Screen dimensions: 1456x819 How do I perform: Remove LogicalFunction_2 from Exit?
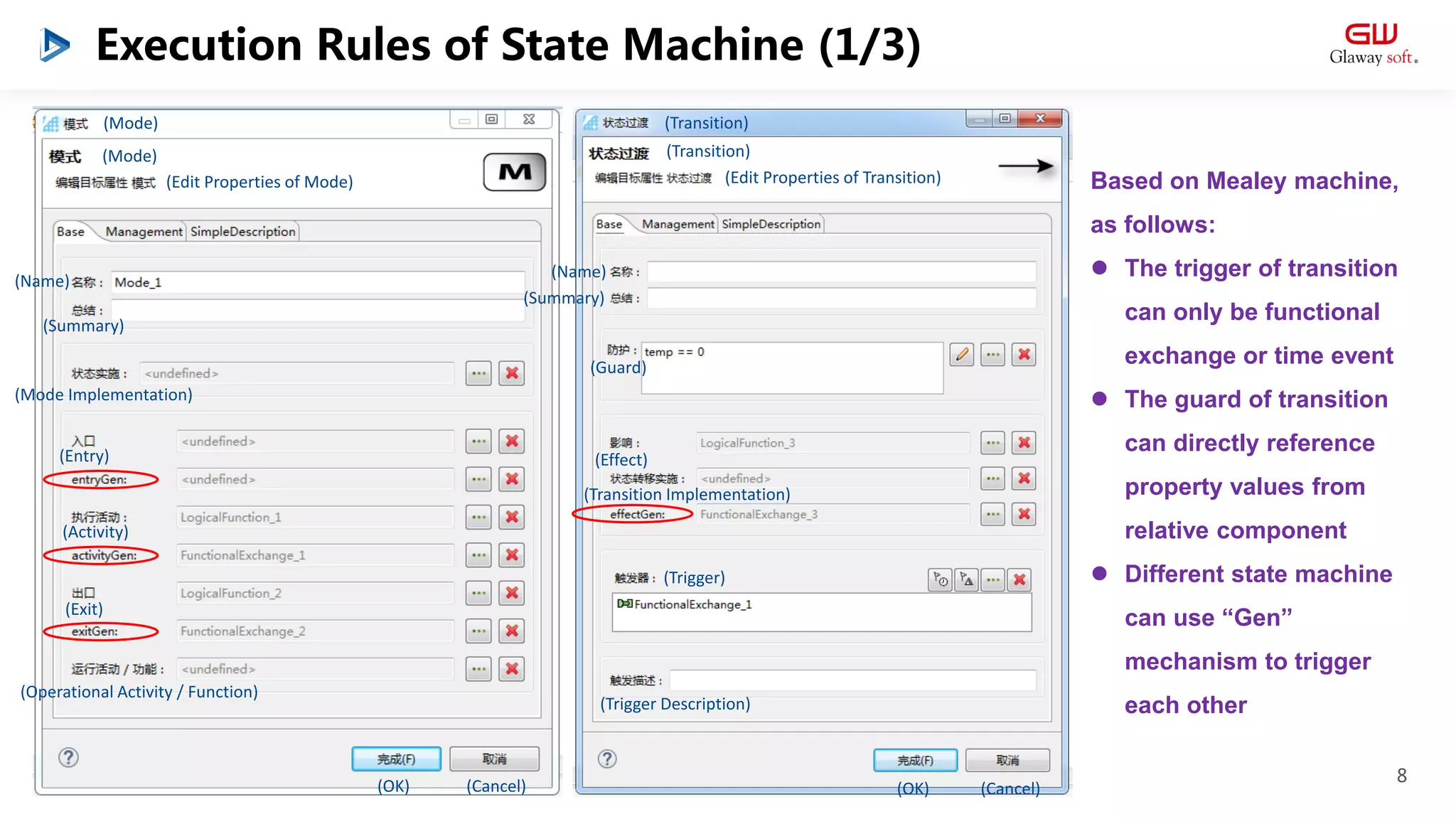pyautogui.click(x=512, y=593)
